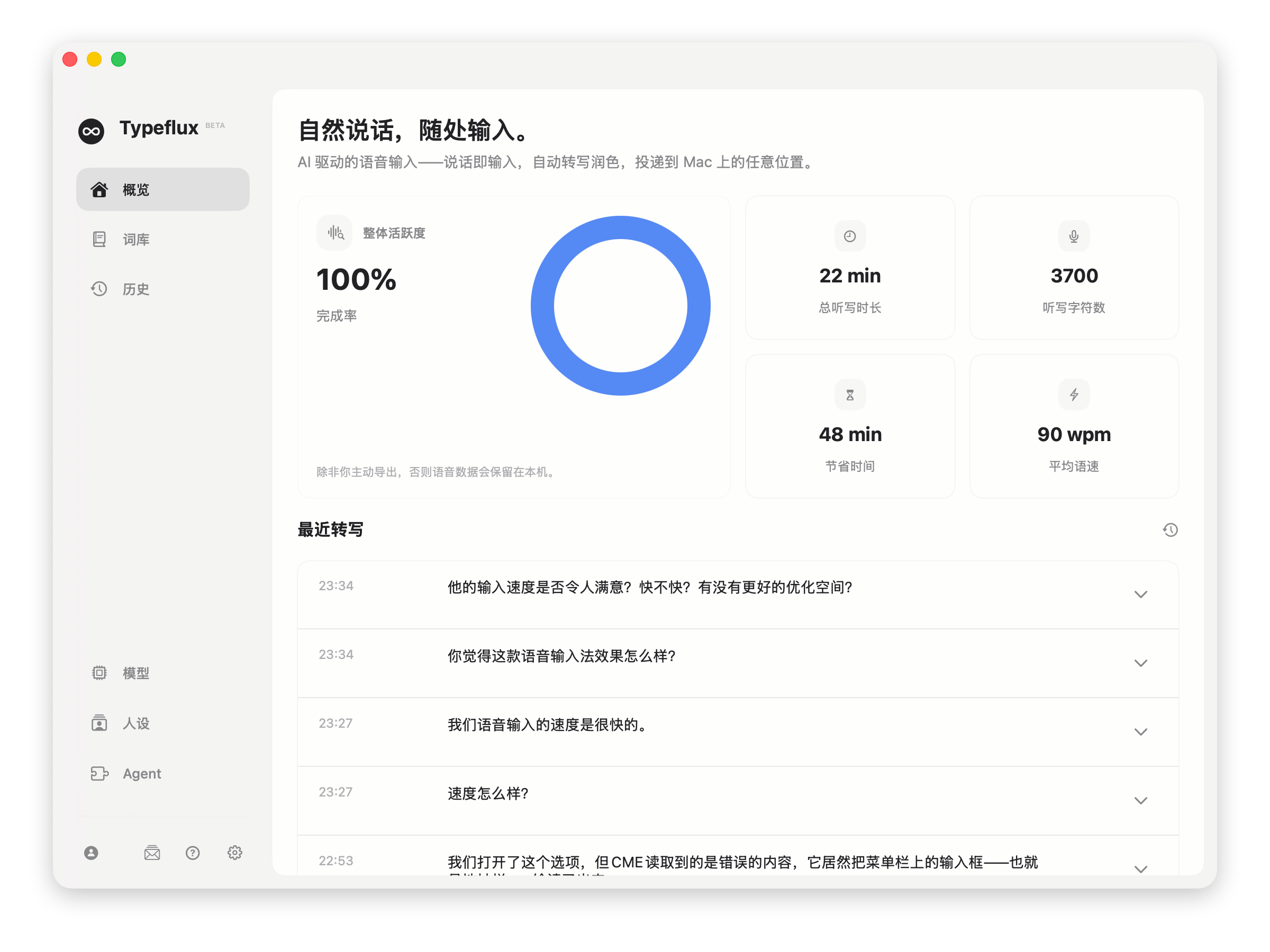Expand the first 23:34 transcript entry
The width and height of the screenshot is (1270, 952).
(x=1140, y=594)
